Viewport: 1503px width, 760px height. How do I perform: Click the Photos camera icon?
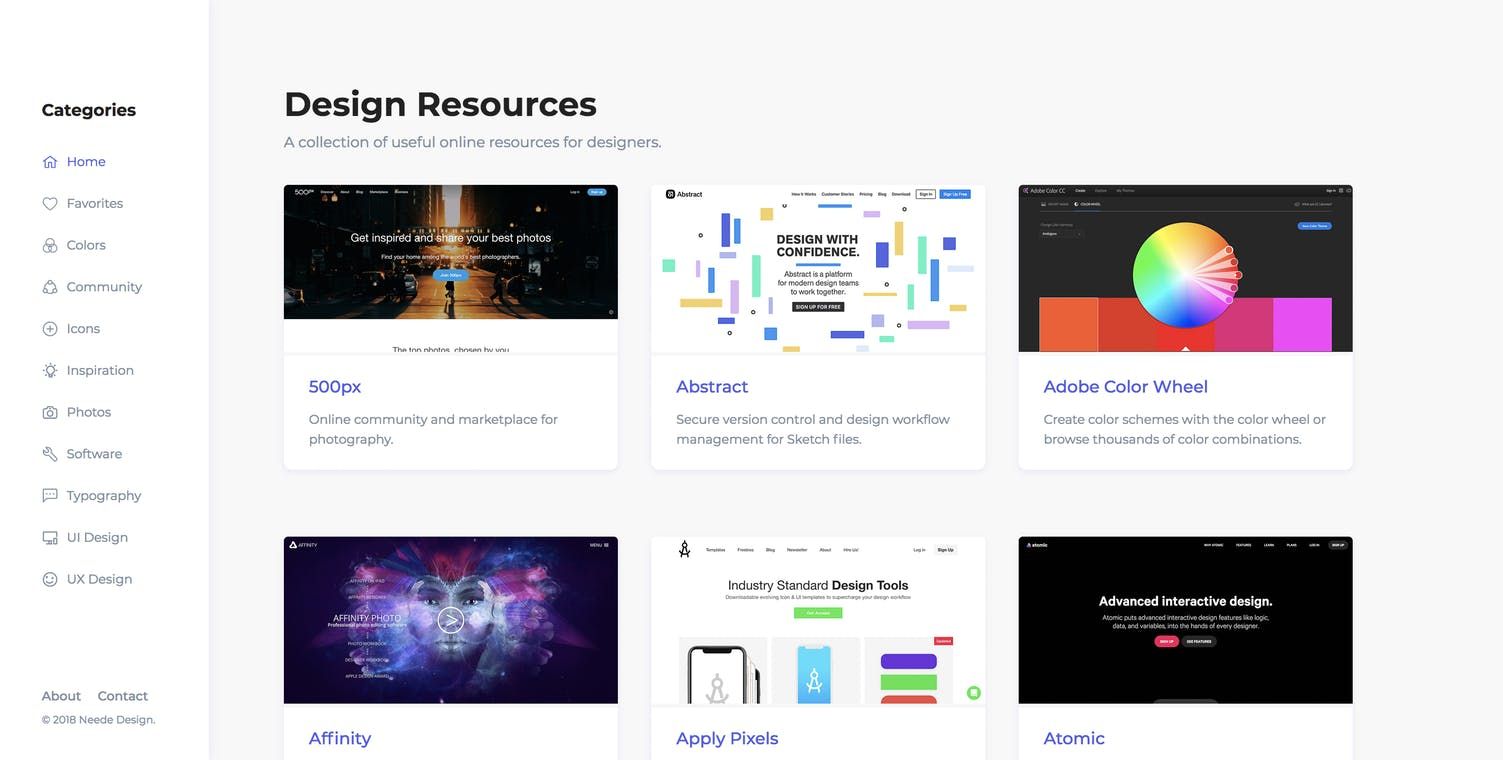[49, 411]
